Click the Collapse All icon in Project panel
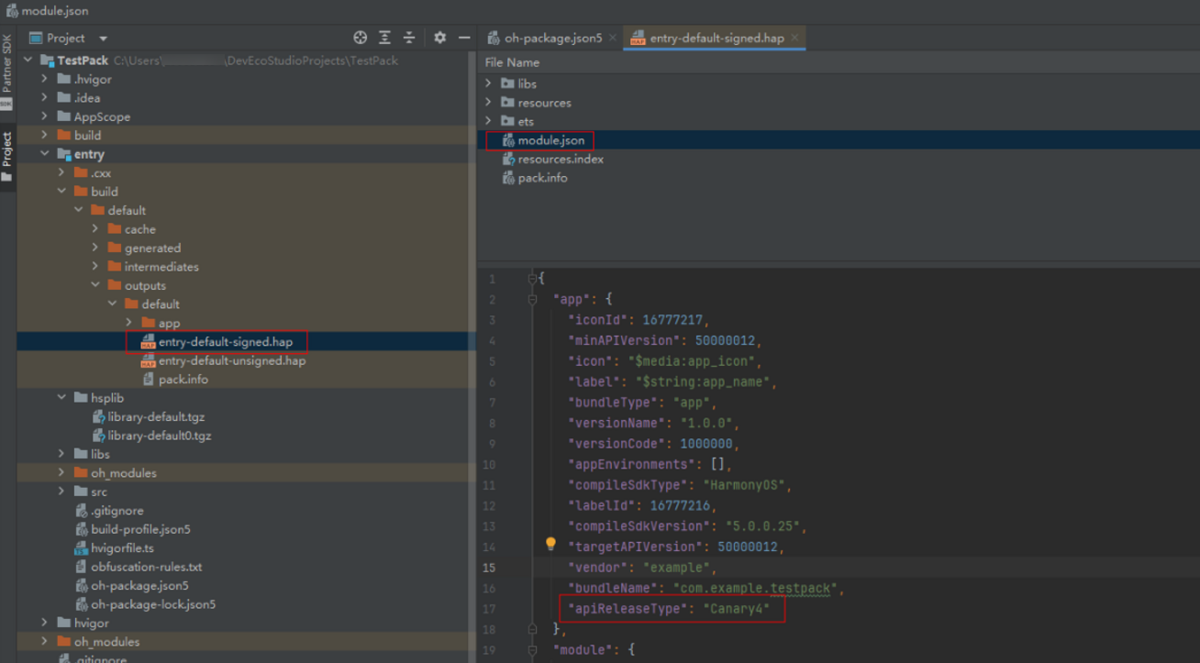The height and width of the screenshot is (663, 1200). 409,38
